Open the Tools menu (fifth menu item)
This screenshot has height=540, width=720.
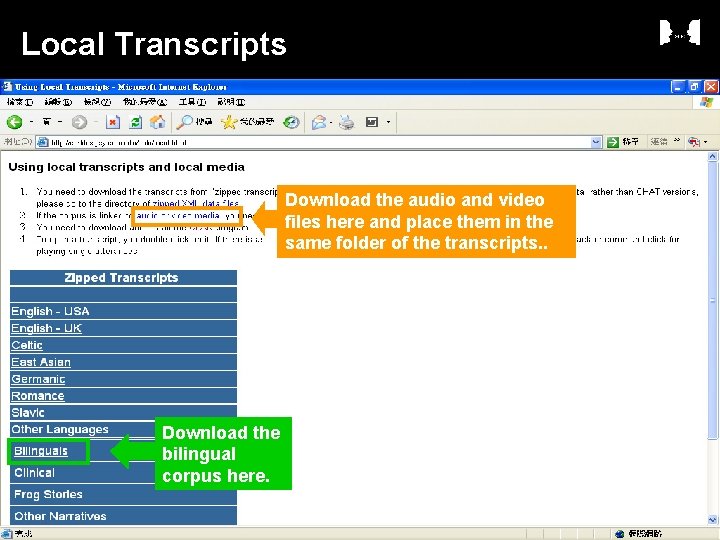[x=192, y=102]
